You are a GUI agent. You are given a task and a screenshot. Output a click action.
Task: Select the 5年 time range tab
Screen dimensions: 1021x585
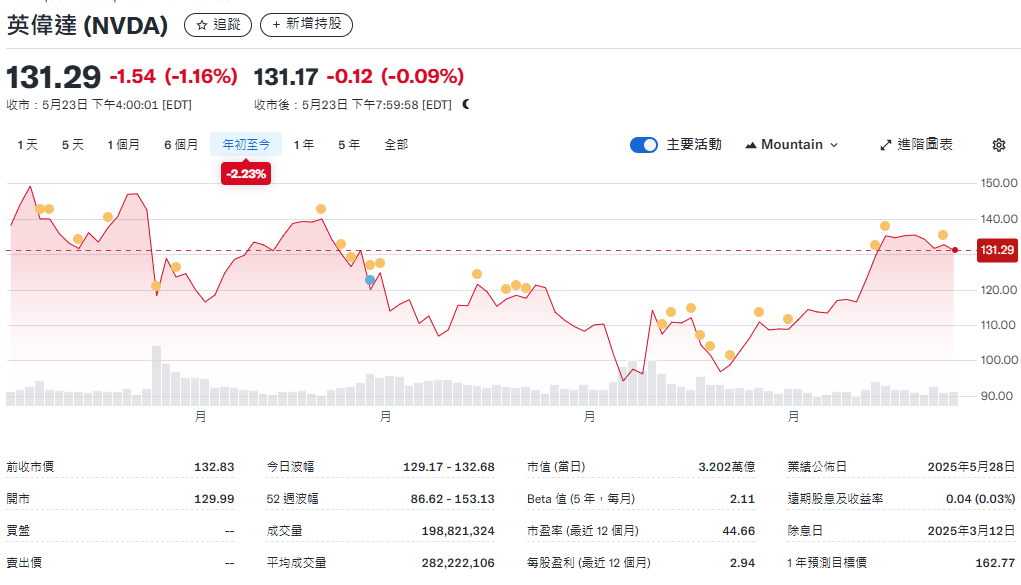coord(349,145)
